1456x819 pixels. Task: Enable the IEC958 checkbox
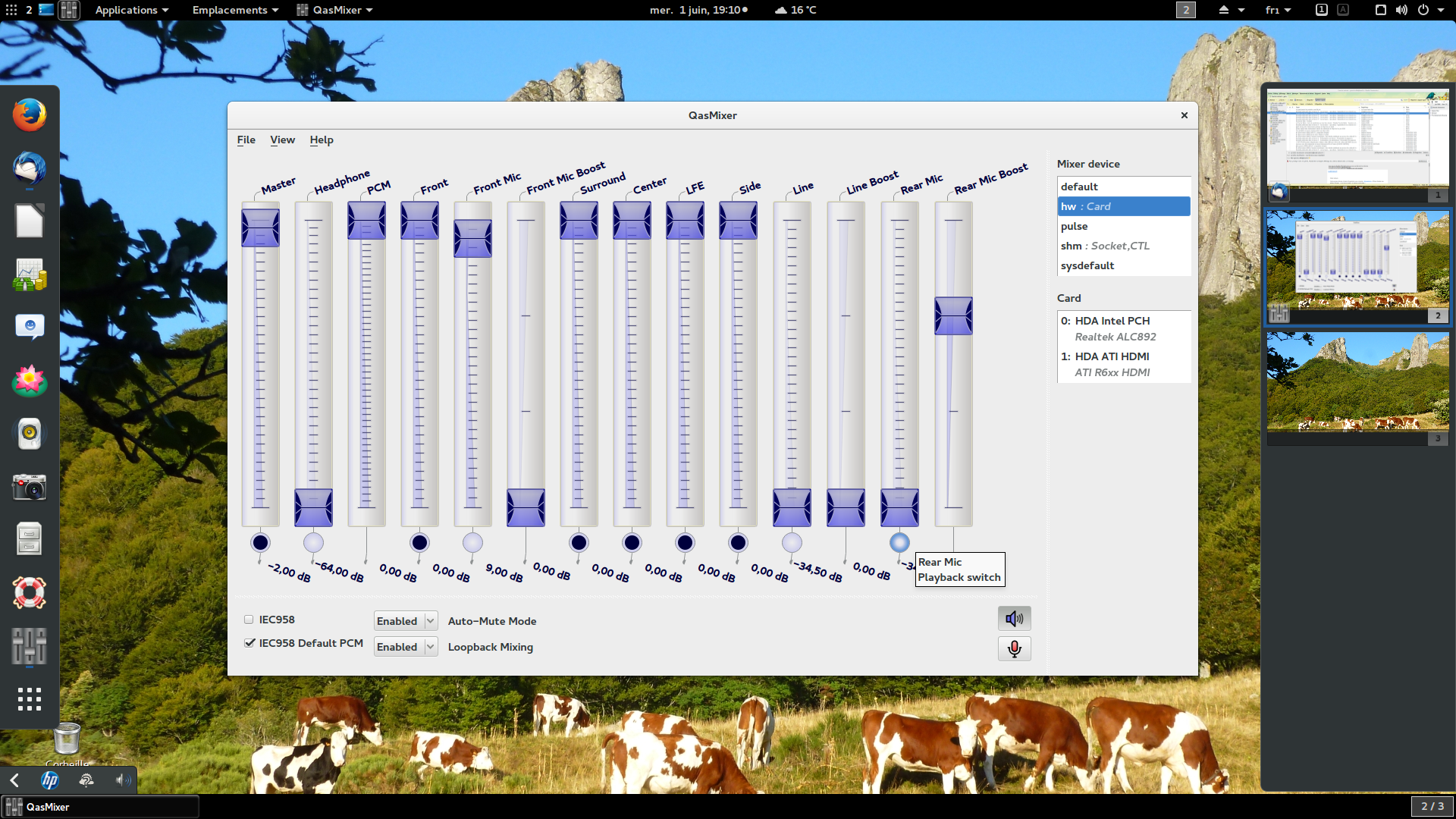point(249,620)
